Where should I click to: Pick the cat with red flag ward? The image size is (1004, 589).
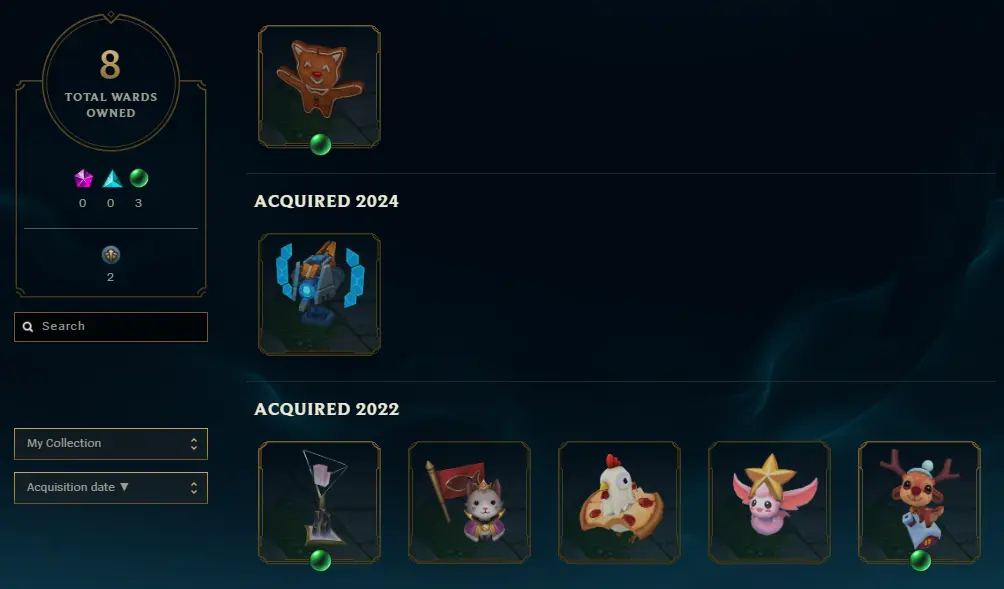coord(469,503)
